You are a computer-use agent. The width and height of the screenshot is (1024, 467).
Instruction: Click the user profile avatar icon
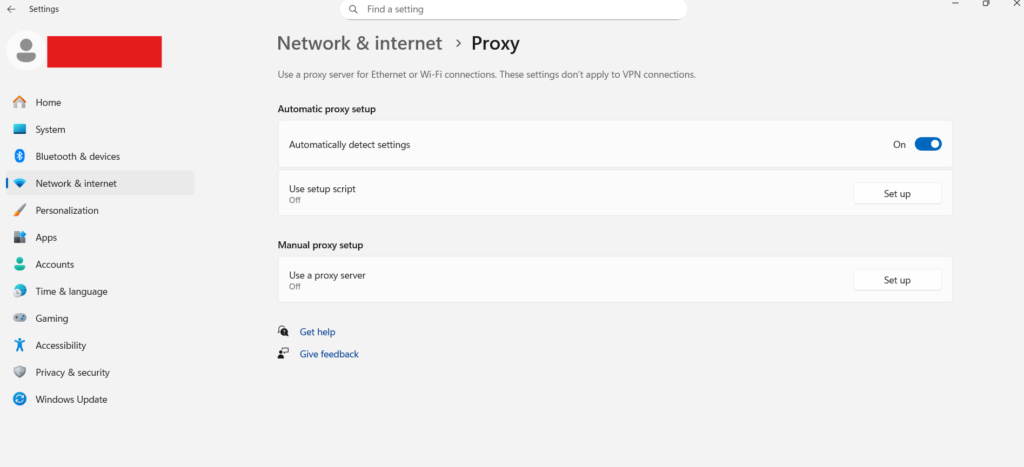[x=26, y=50]
